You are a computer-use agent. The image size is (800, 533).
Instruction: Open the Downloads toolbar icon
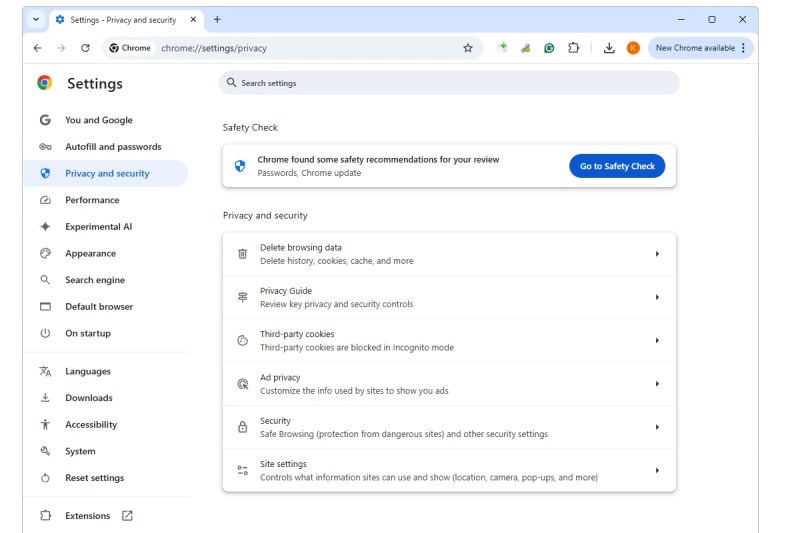[x=609, y=48]
